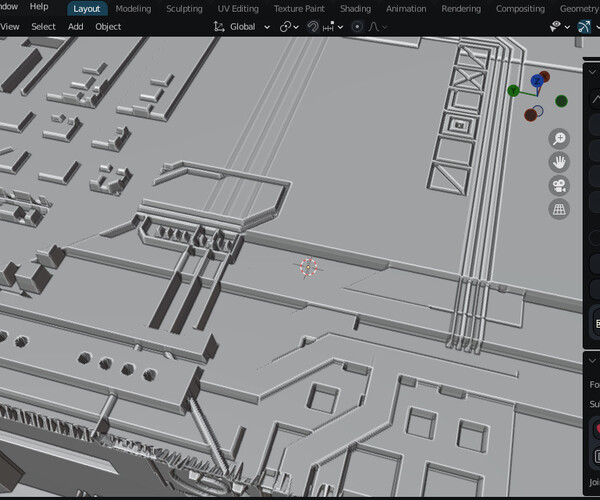Toggle proportional editing circle icon
600x500 pixels.
tap(357, 27)
